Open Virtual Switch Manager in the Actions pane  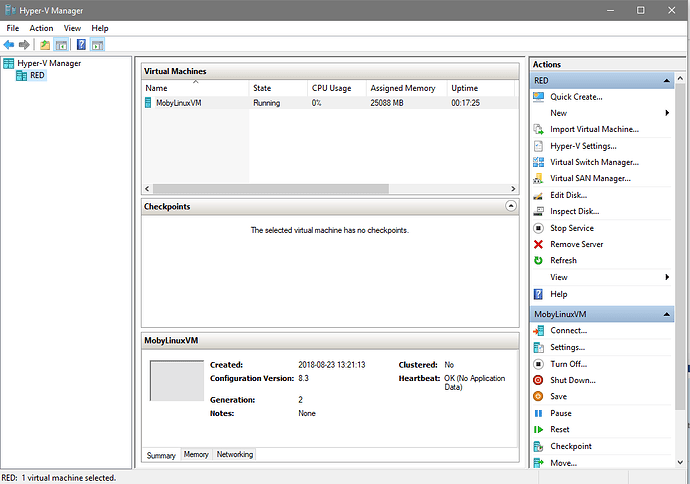pyautogui.click(x=594, y=162)
